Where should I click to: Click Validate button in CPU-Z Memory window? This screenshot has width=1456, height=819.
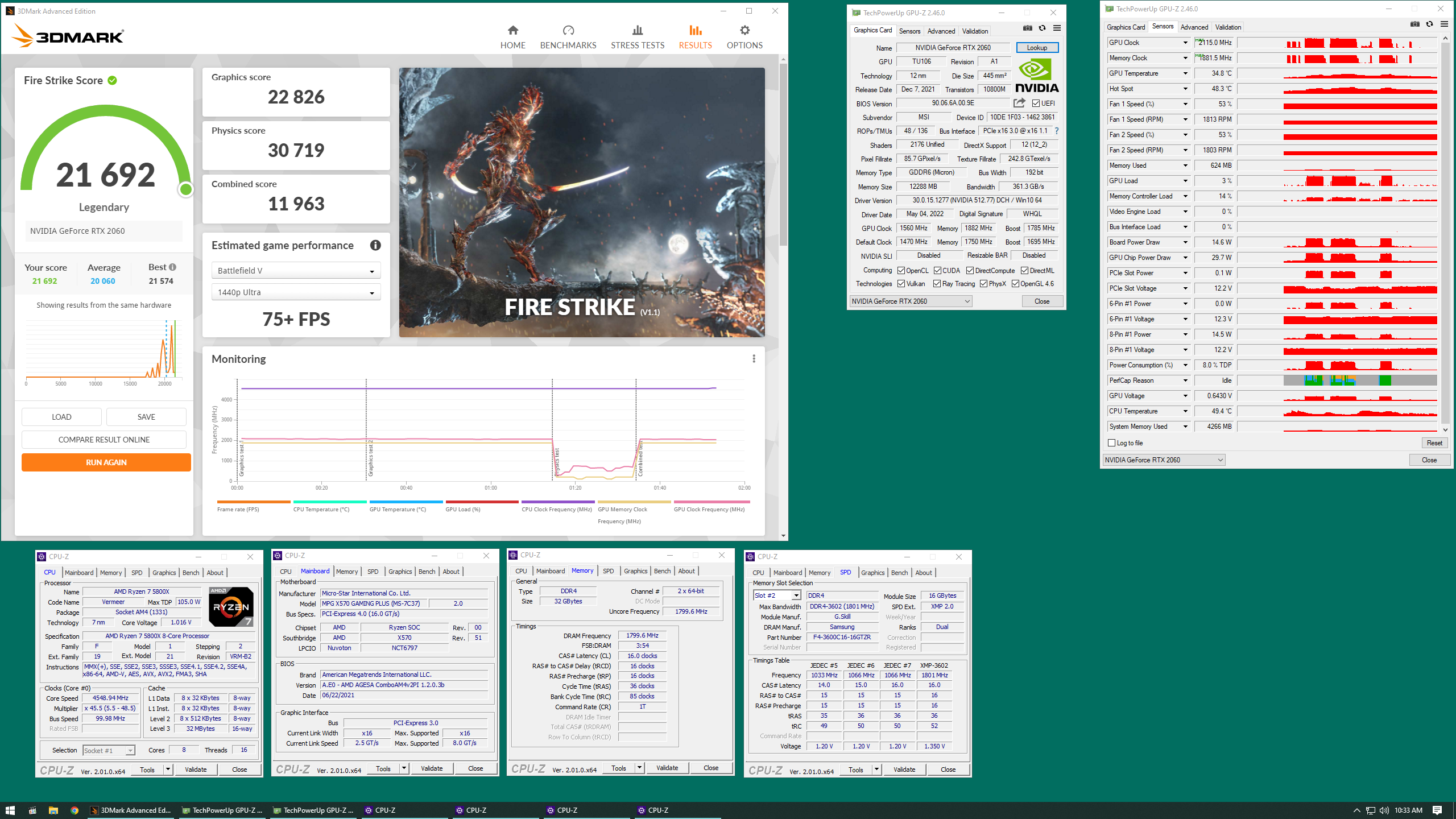[x=667, y=768]
